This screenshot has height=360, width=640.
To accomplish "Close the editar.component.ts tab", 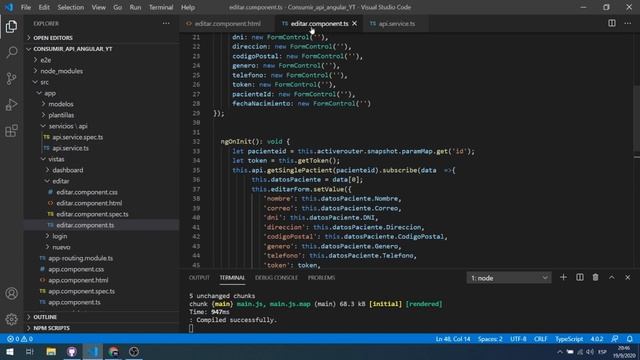I will tap(354, 24).
